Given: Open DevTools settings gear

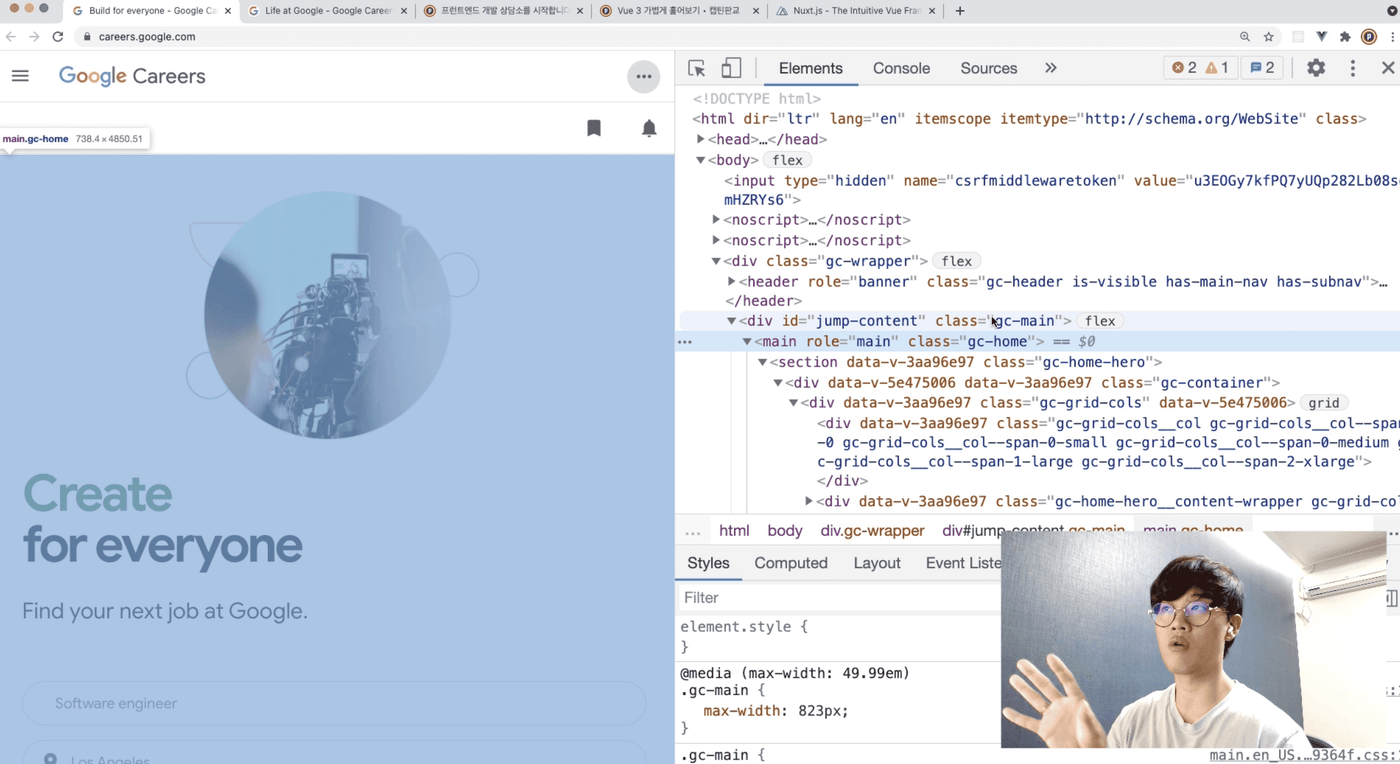Looking at the screenshot, I should point(1316,68).
